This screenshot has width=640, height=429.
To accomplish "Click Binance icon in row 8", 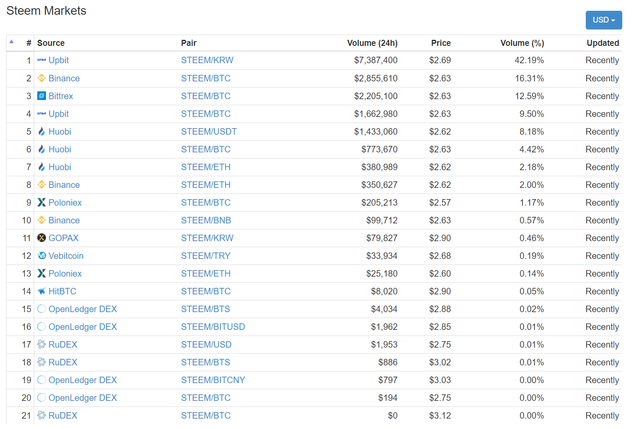I will point(41,184).
